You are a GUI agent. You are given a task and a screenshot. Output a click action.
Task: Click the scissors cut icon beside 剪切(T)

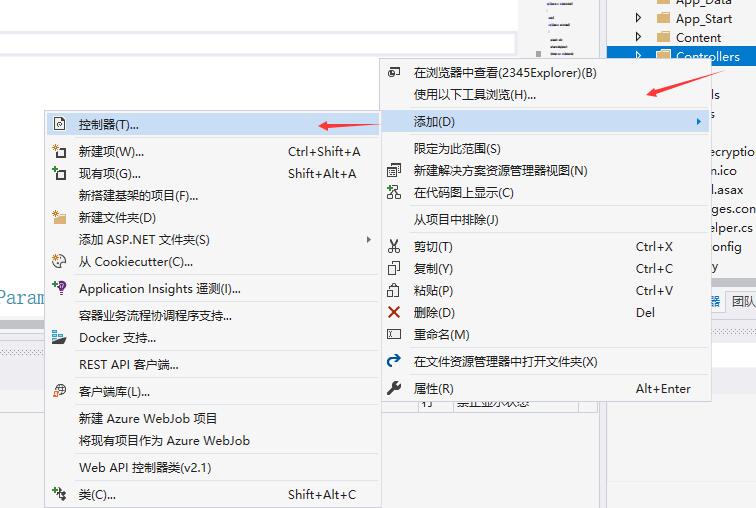click(394, 247)
